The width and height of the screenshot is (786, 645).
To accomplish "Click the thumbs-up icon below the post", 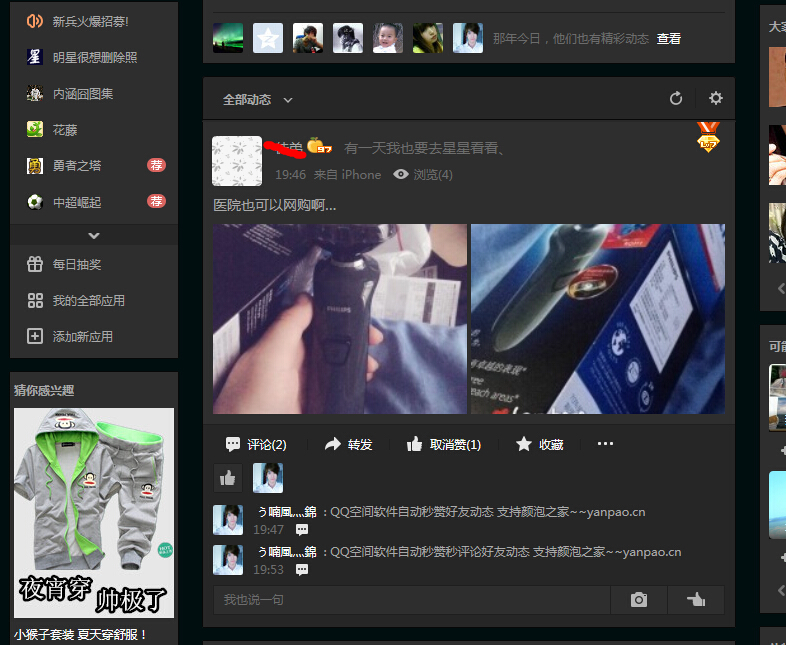I will click(228, 478).
